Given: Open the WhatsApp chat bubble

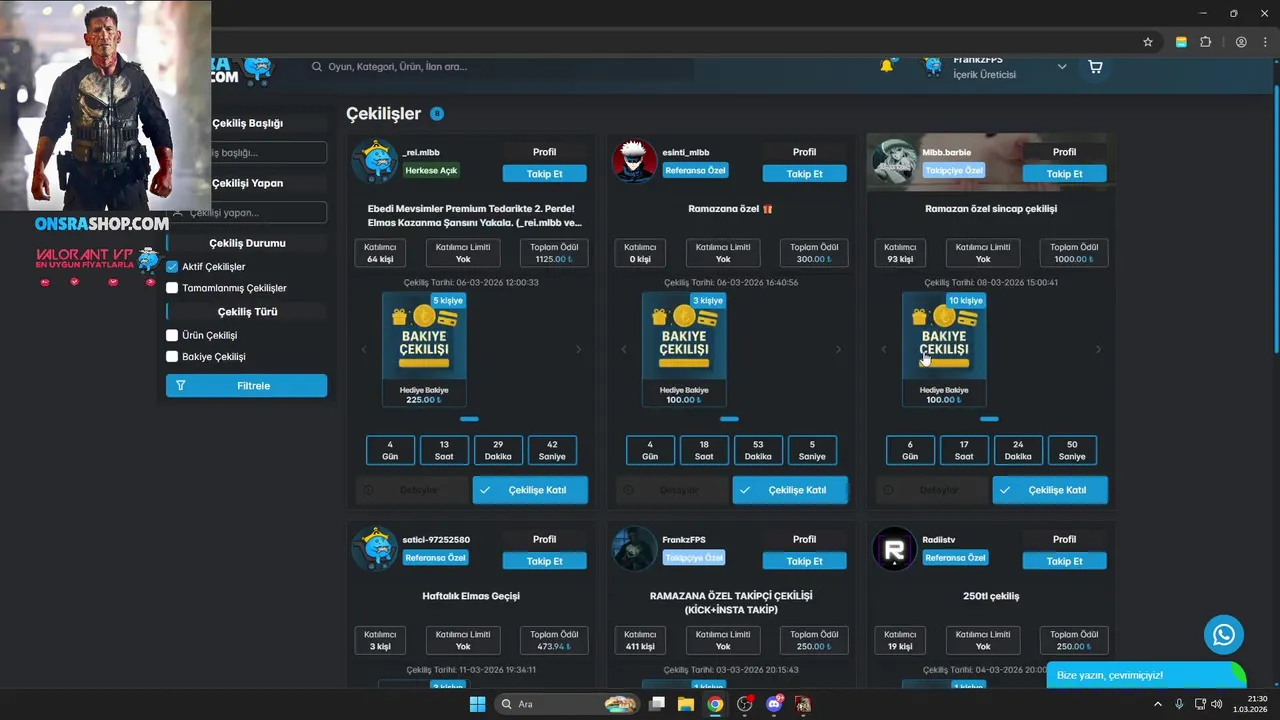Looking at the screenshot, I should coord(1224,634).
